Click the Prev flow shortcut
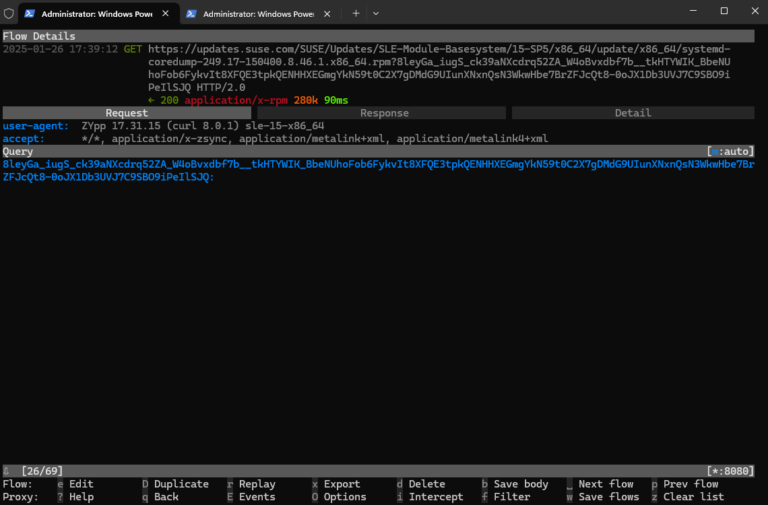Viewport: 768px width, 505px height. tap(685, 484)
